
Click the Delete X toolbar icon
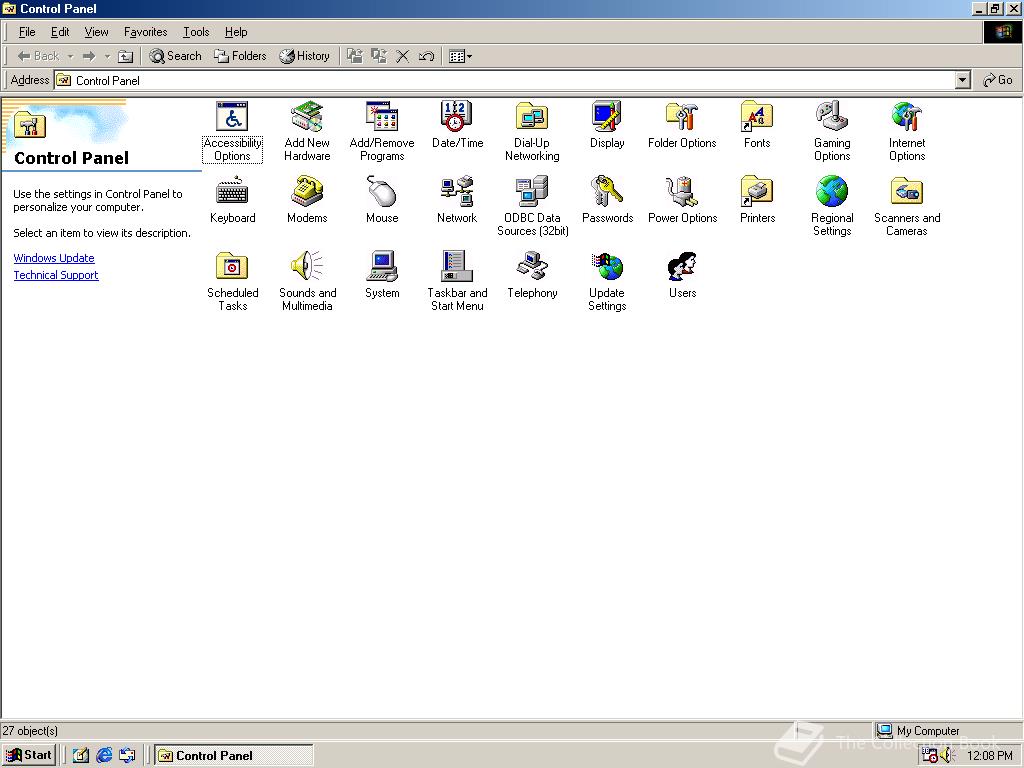coord(403,56)
